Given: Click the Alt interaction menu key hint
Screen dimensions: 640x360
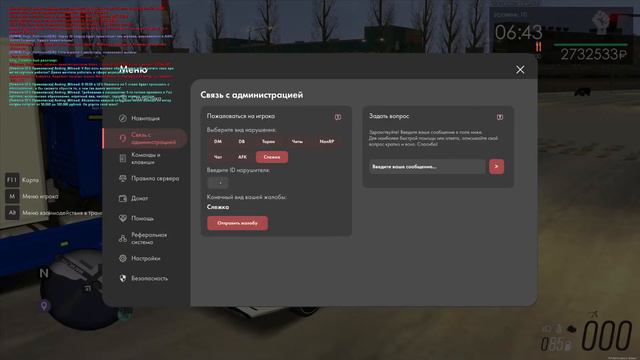Looking at the screenshot, I should (x=54, y=213).
